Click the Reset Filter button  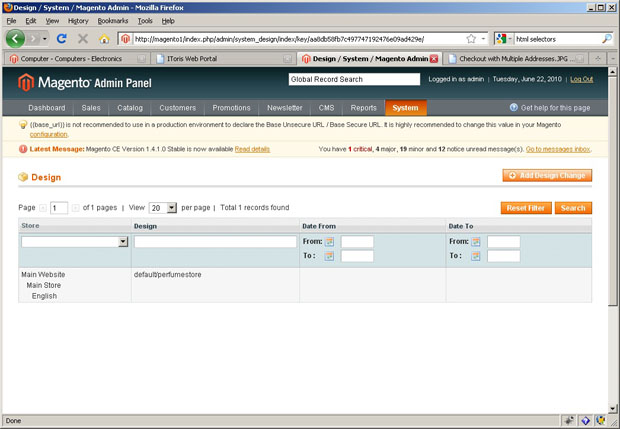click(526, 208)
